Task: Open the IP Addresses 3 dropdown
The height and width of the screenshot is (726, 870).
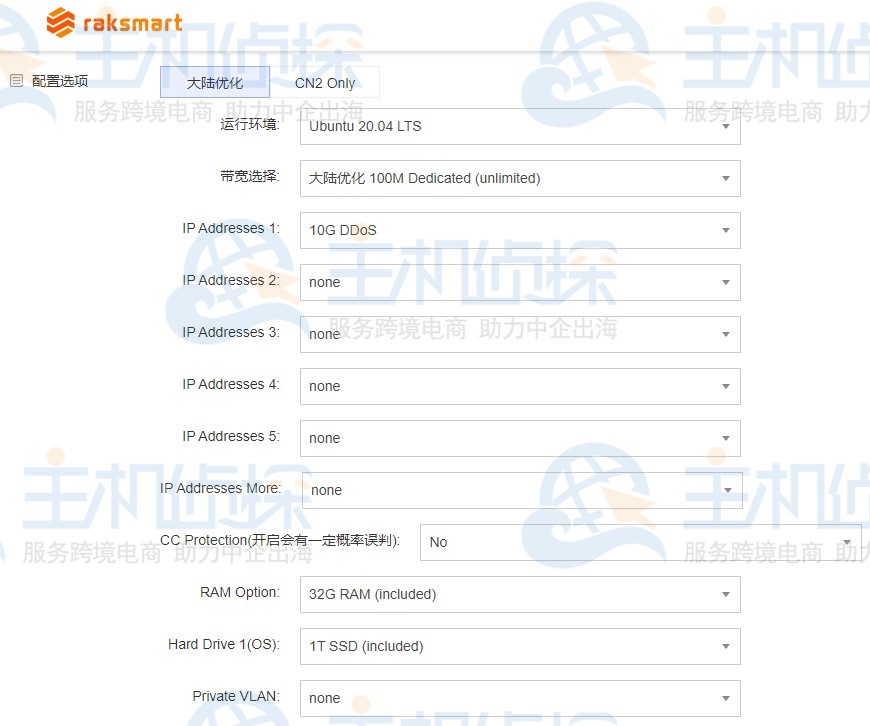Action: pos(520,334)
